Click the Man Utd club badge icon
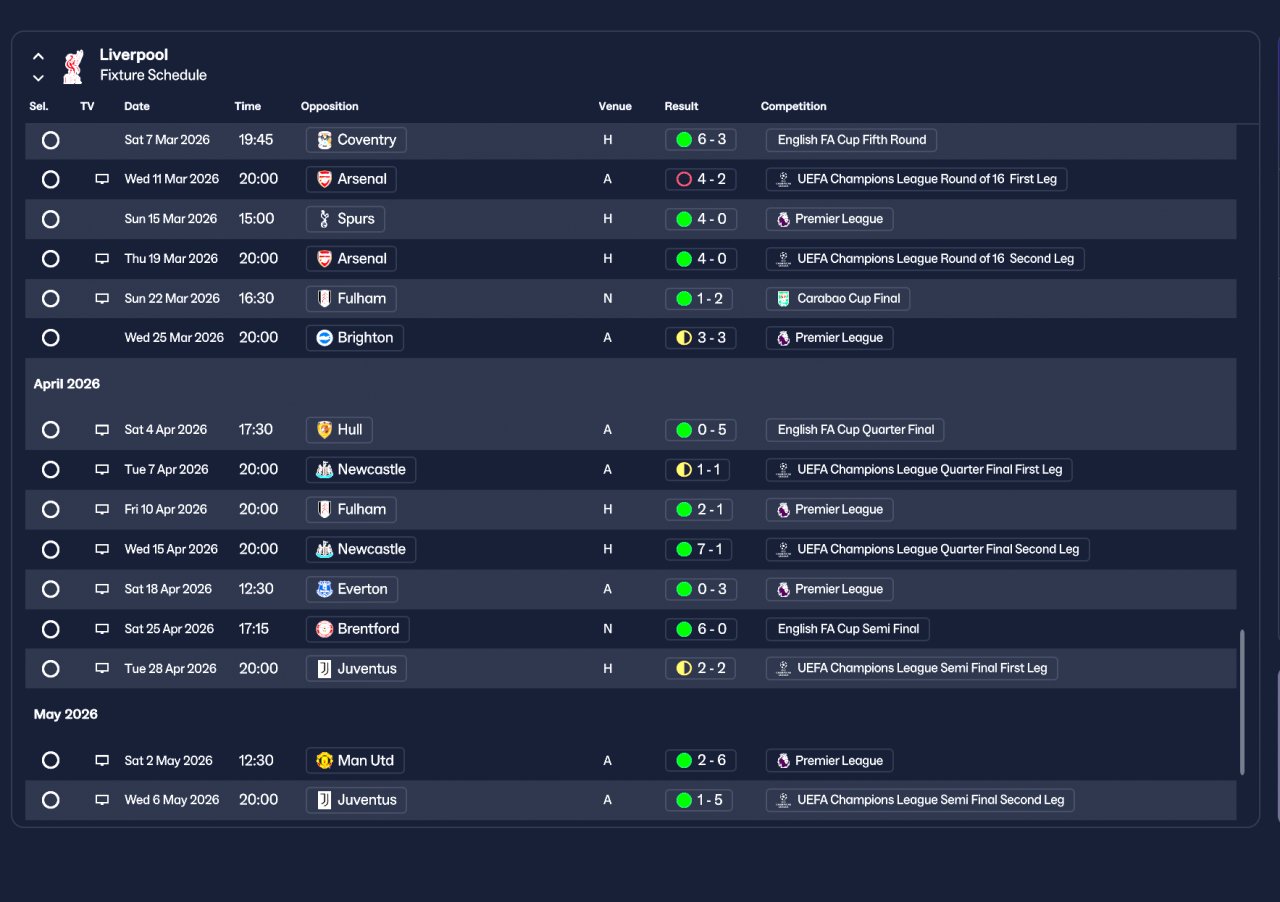The width and height of the screenshot is (1280, 902). tap(324, 761)
